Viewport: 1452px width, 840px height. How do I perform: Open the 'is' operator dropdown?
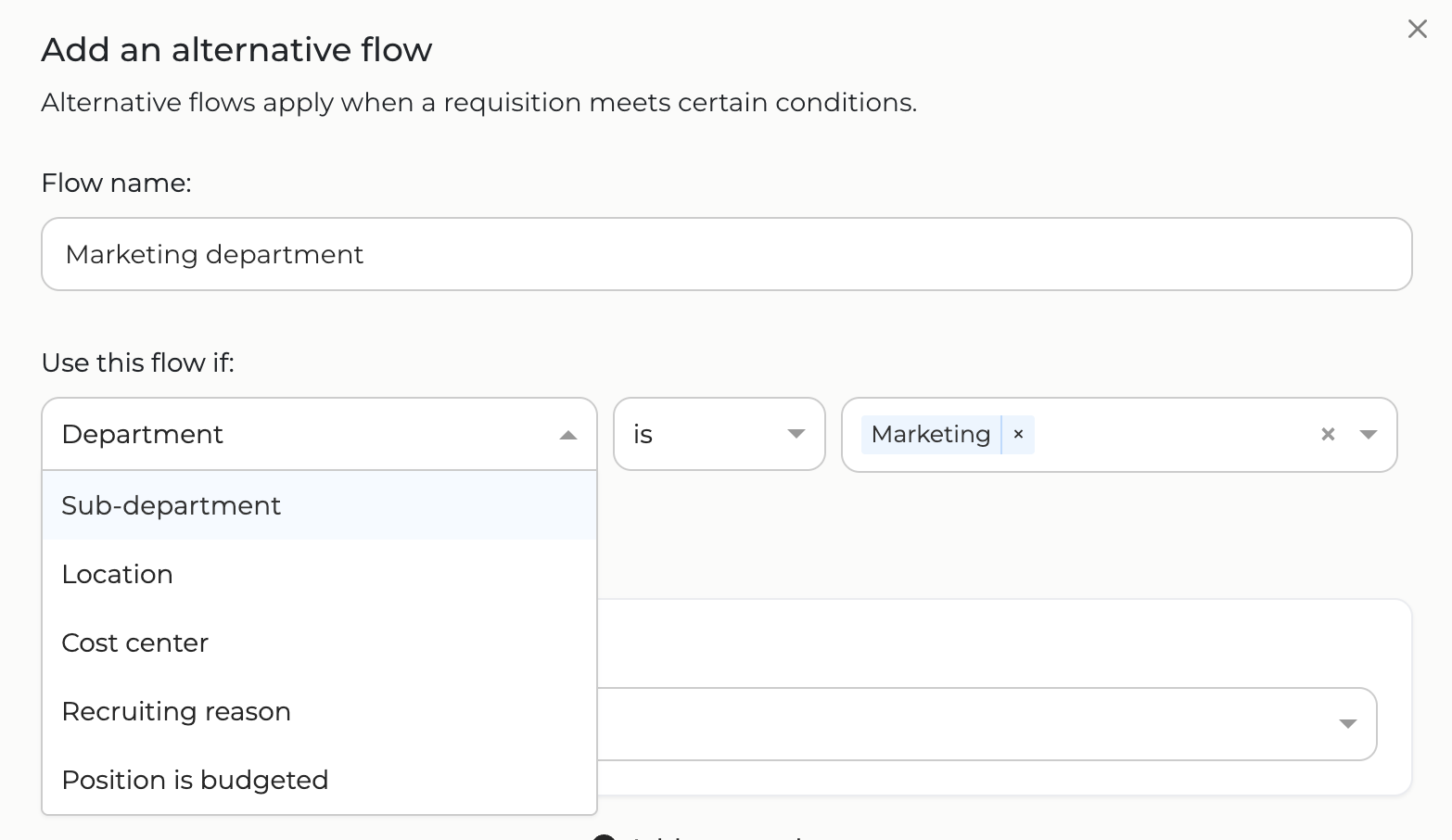click(x=720, y=434)
